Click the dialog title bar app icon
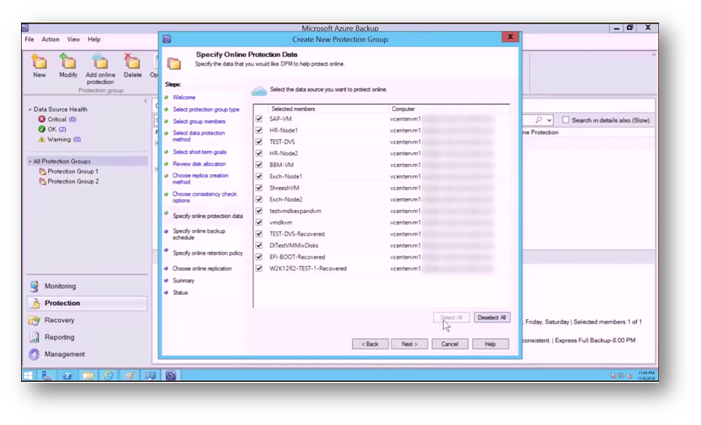The width and height of the screenshot is (701, 425). click(167, 39)
